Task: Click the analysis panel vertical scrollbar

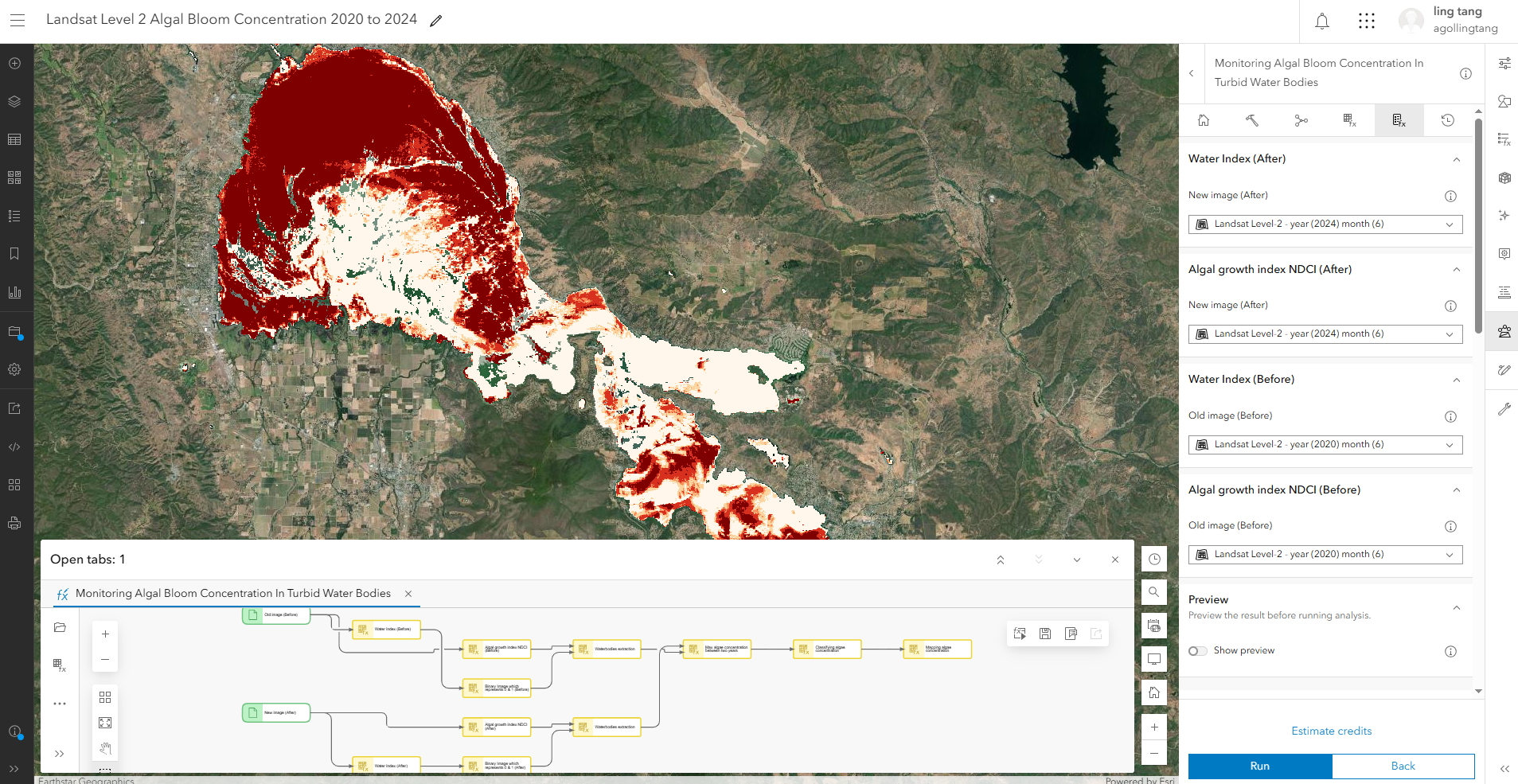Action: point(1478,226)
